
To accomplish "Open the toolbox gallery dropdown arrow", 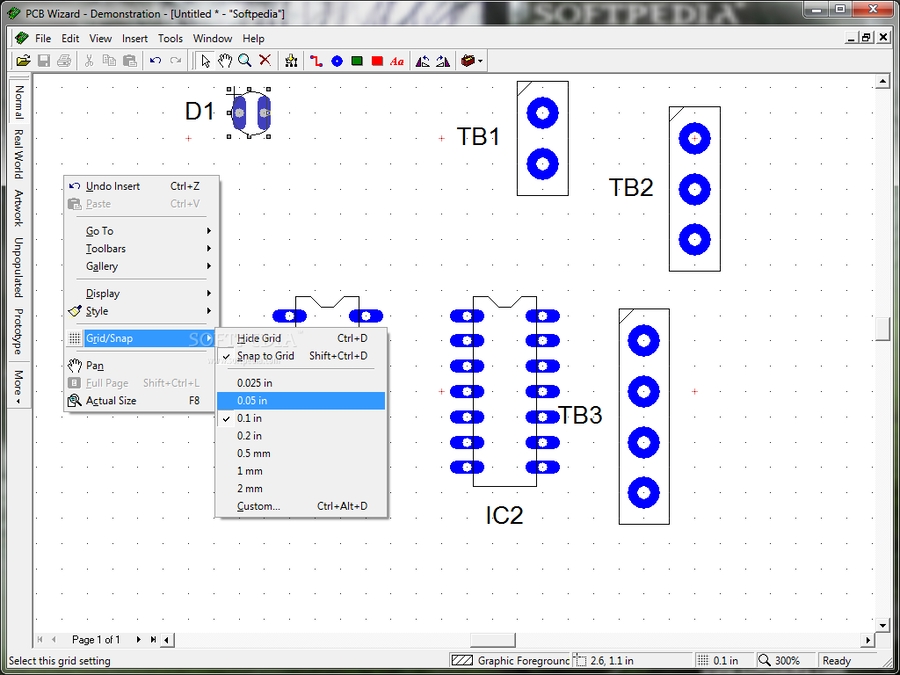I will coord(481,61).
